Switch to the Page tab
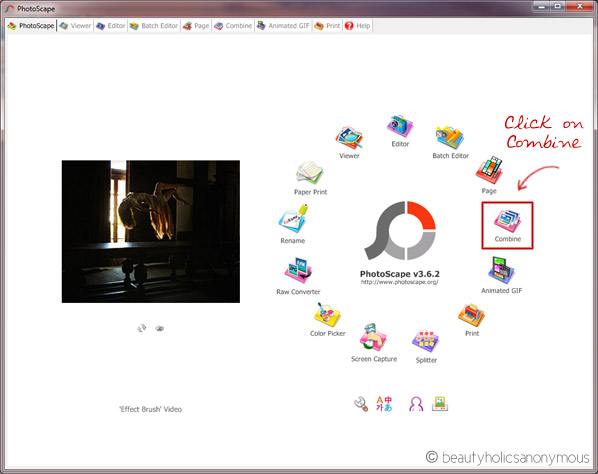598x474 pixels. pyautogui.click(x=196, y=26)
